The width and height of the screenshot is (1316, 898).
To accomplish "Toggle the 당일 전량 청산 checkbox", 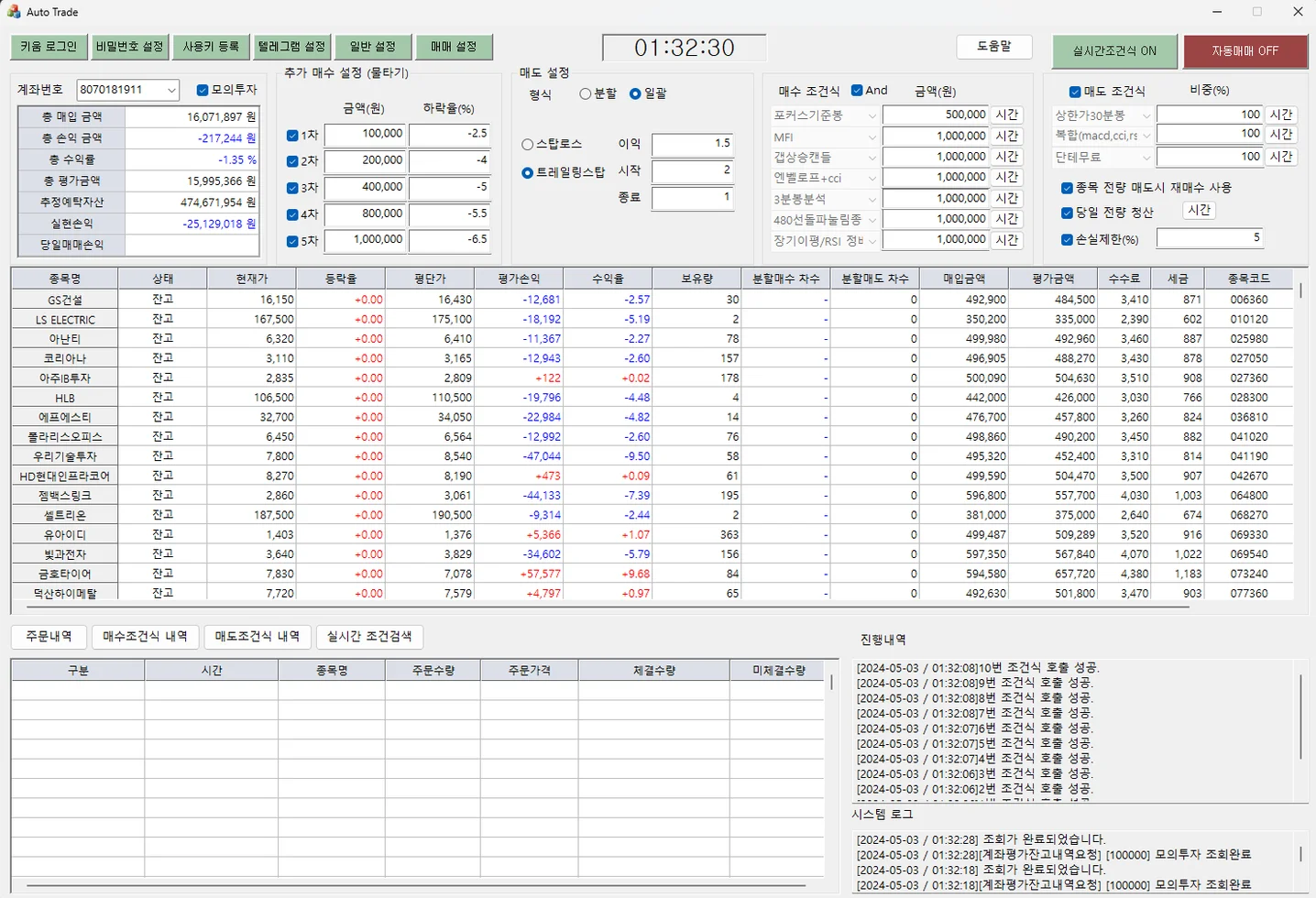I will click(x=1067, y=213).
